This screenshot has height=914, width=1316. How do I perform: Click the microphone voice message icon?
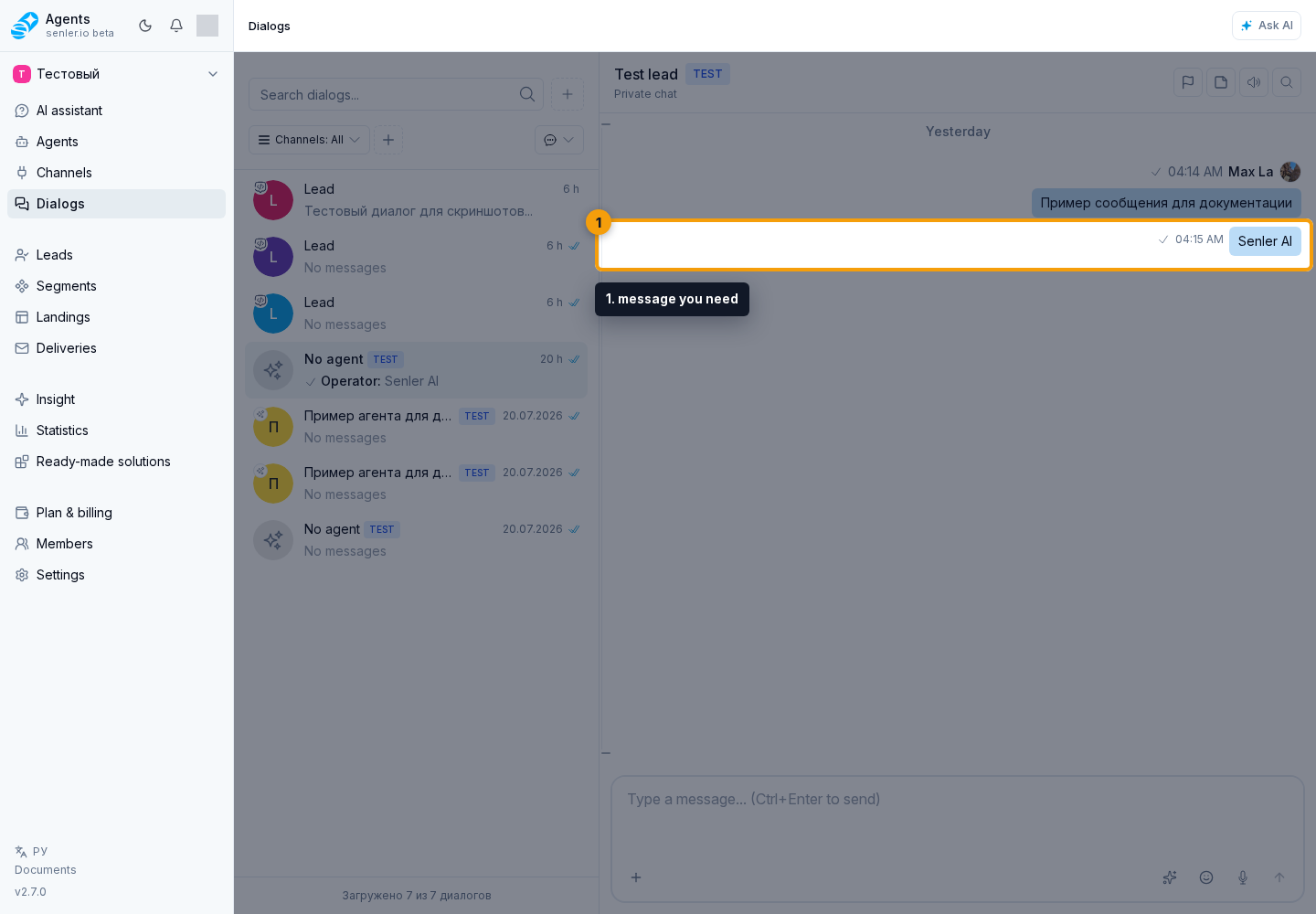tap(1243, 877)
